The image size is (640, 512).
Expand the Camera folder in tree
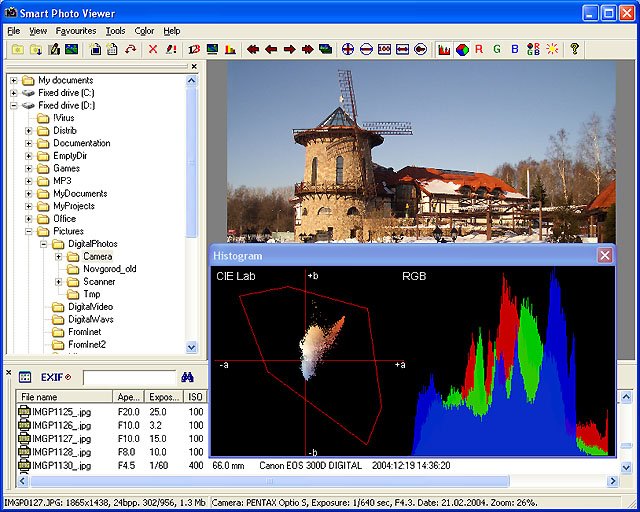59,257
